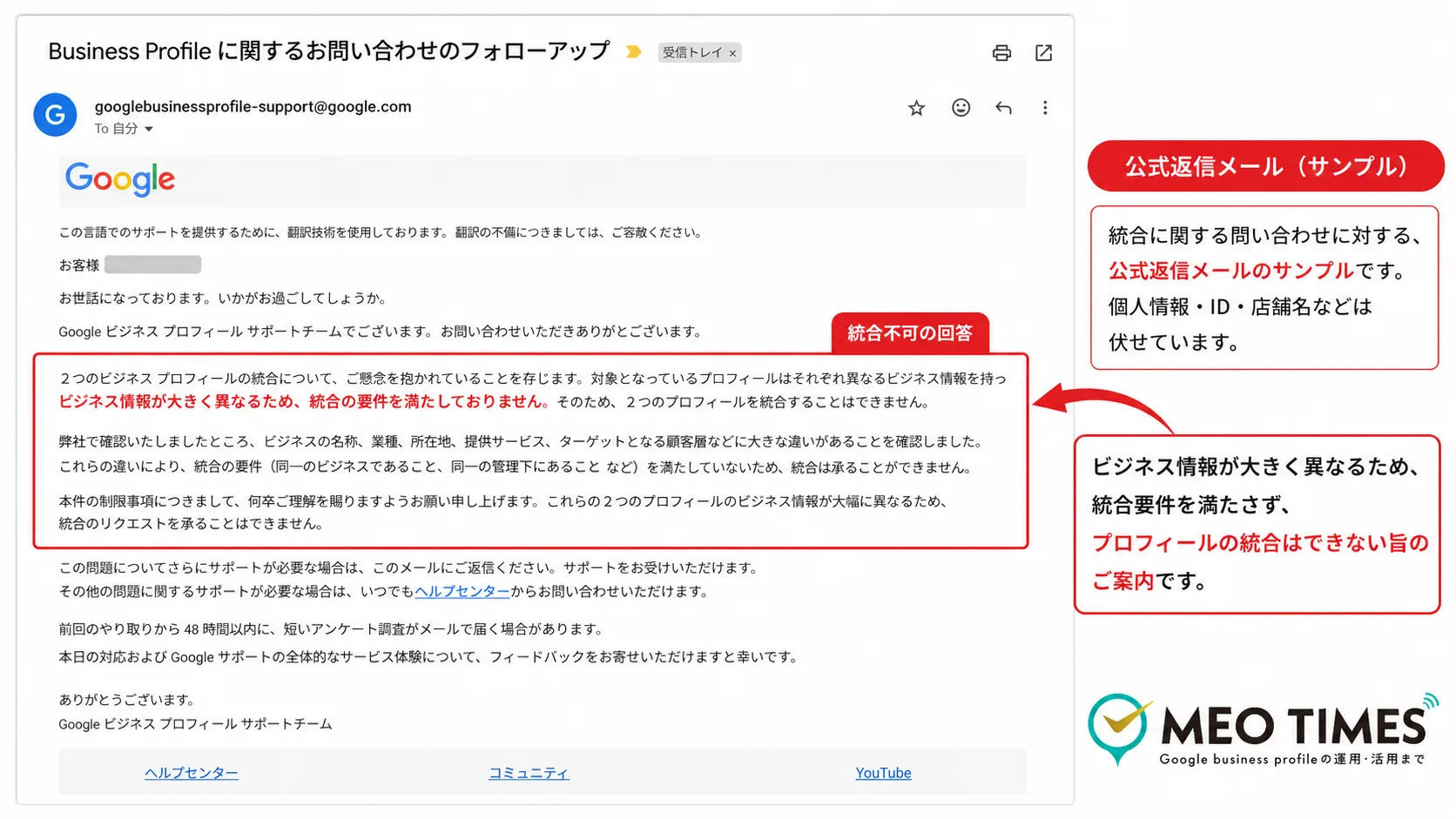Click the 受信トレイ label chip

pos(692,52)
